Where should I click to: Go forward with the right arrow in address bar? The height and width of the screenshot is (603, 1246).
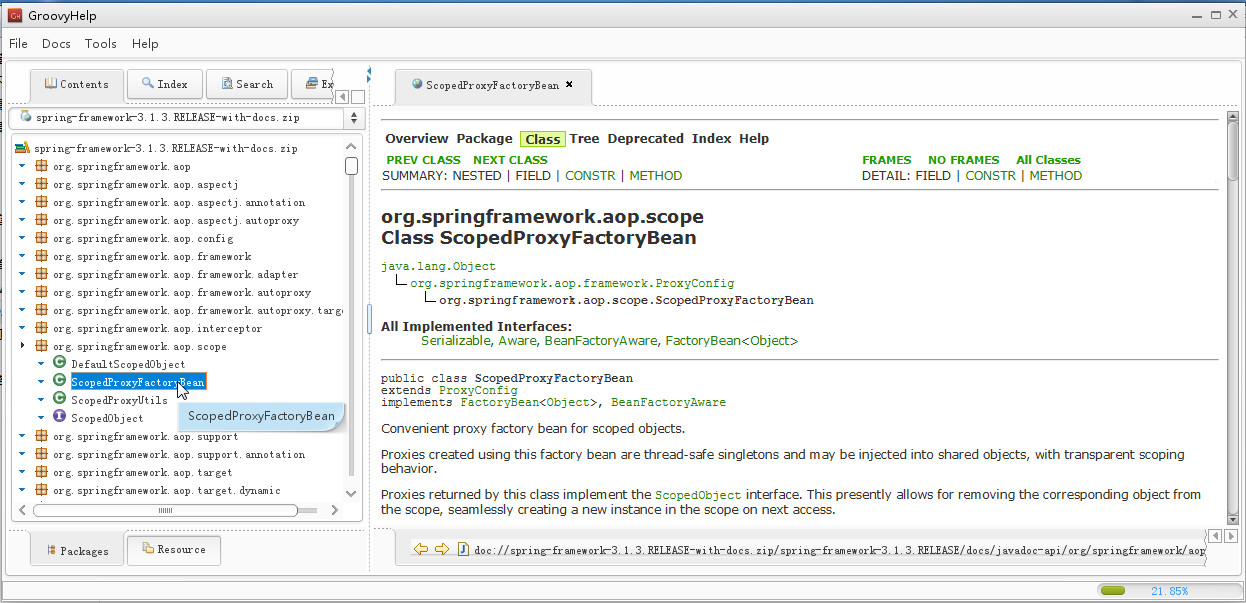pos(441,550)
